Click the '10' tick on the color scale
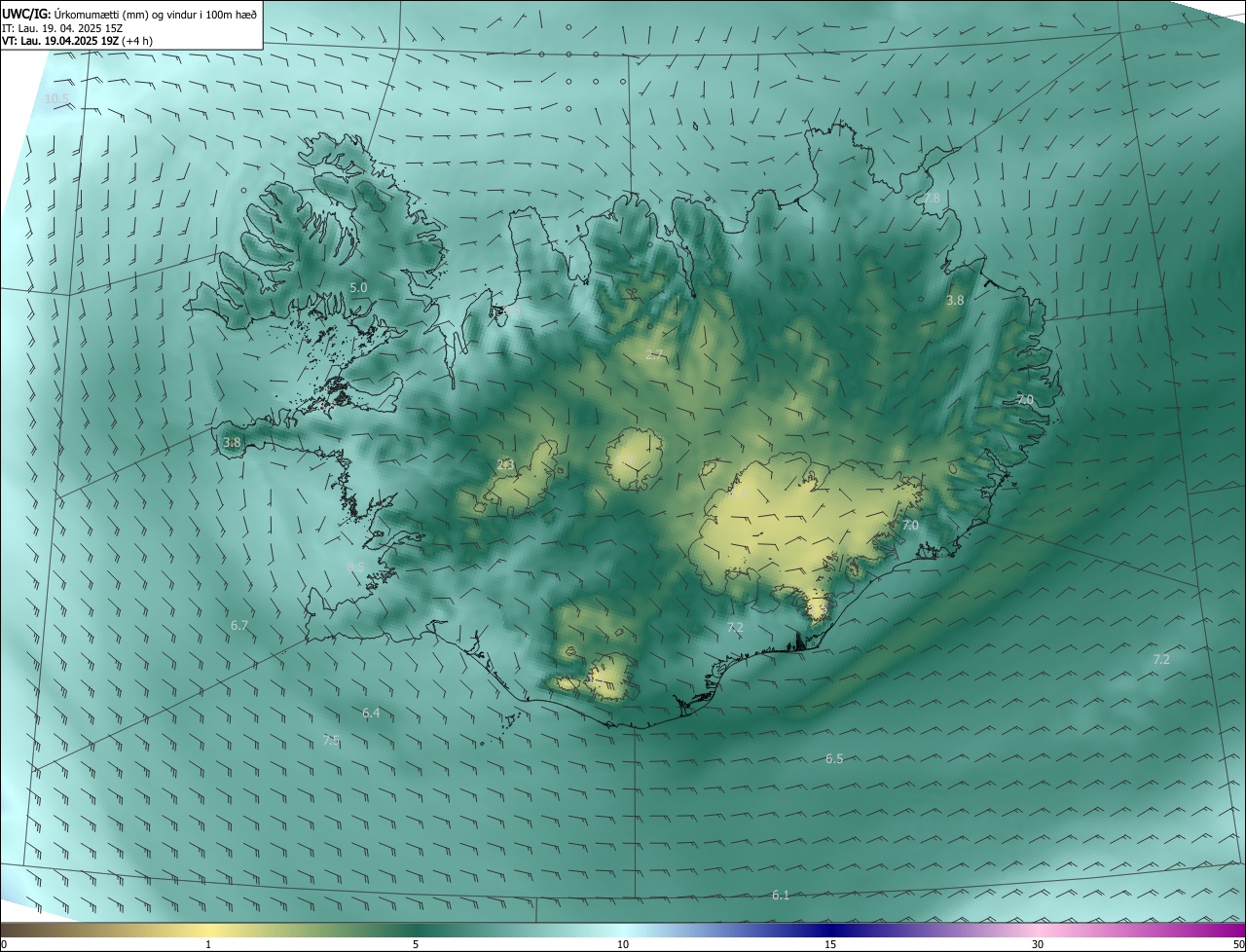This screenshot has width=1246, height=952. (623, 945)
